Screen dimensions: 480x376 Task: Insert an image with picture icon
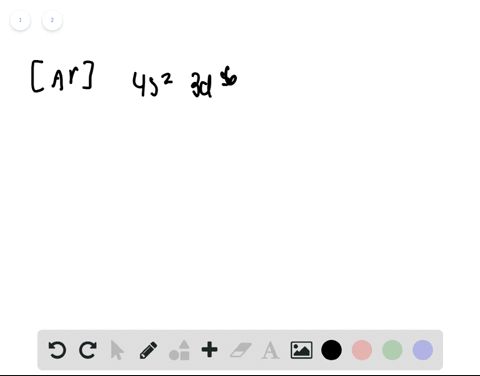coord(301,350)
